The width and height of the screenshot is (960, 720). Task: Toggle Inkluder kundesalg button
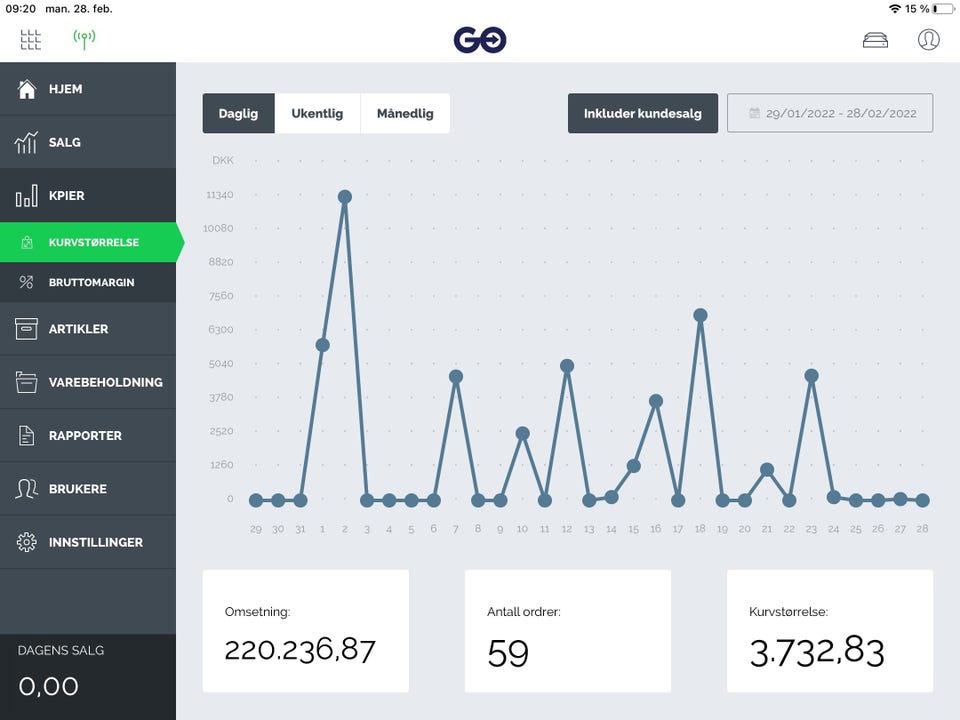pos(643,113)
